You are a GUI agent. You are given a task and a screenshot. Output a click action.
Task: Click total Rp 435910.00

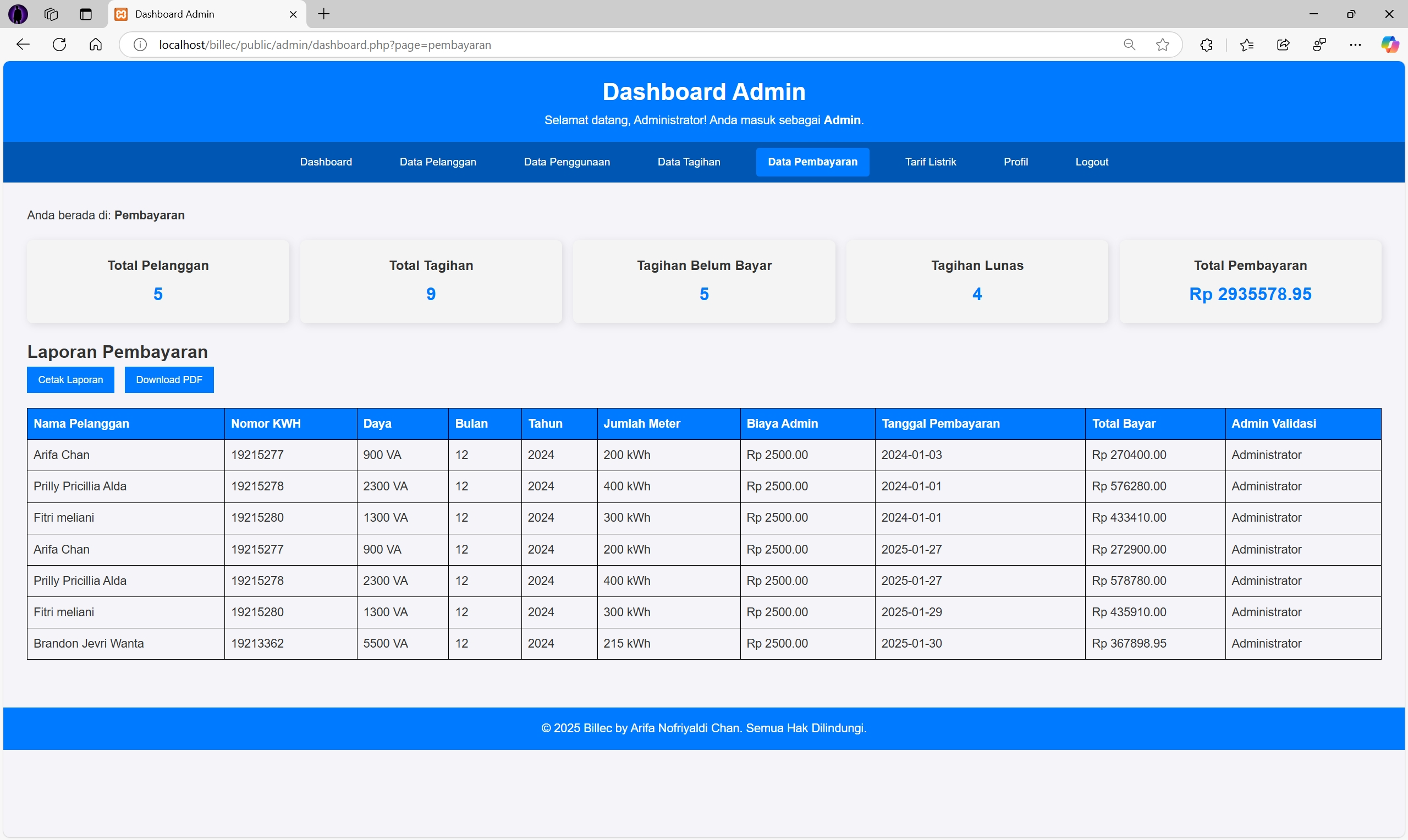[x=1129, y=612]
